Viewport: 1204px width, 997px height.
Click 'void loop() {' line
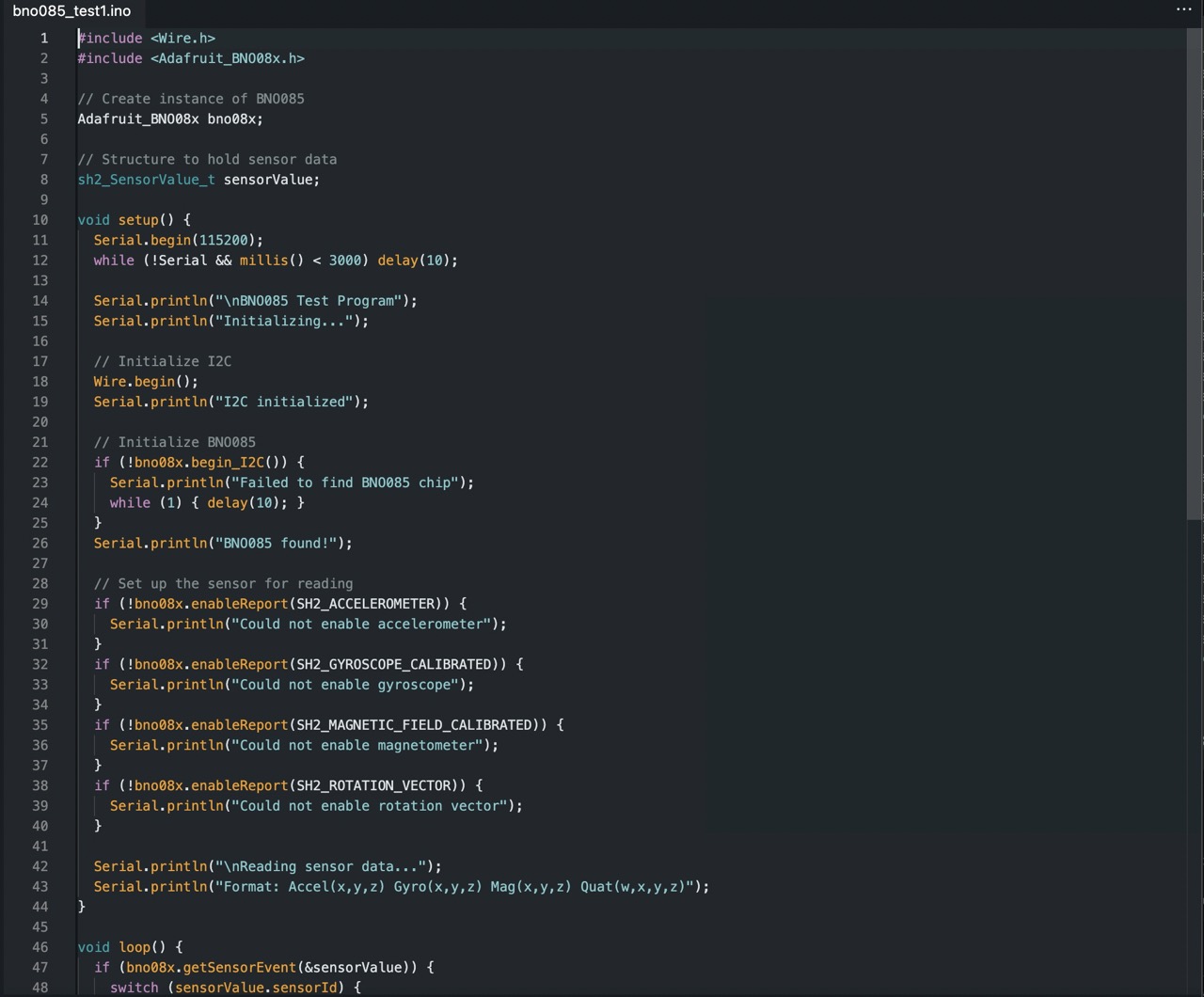(x=130, y=947)
